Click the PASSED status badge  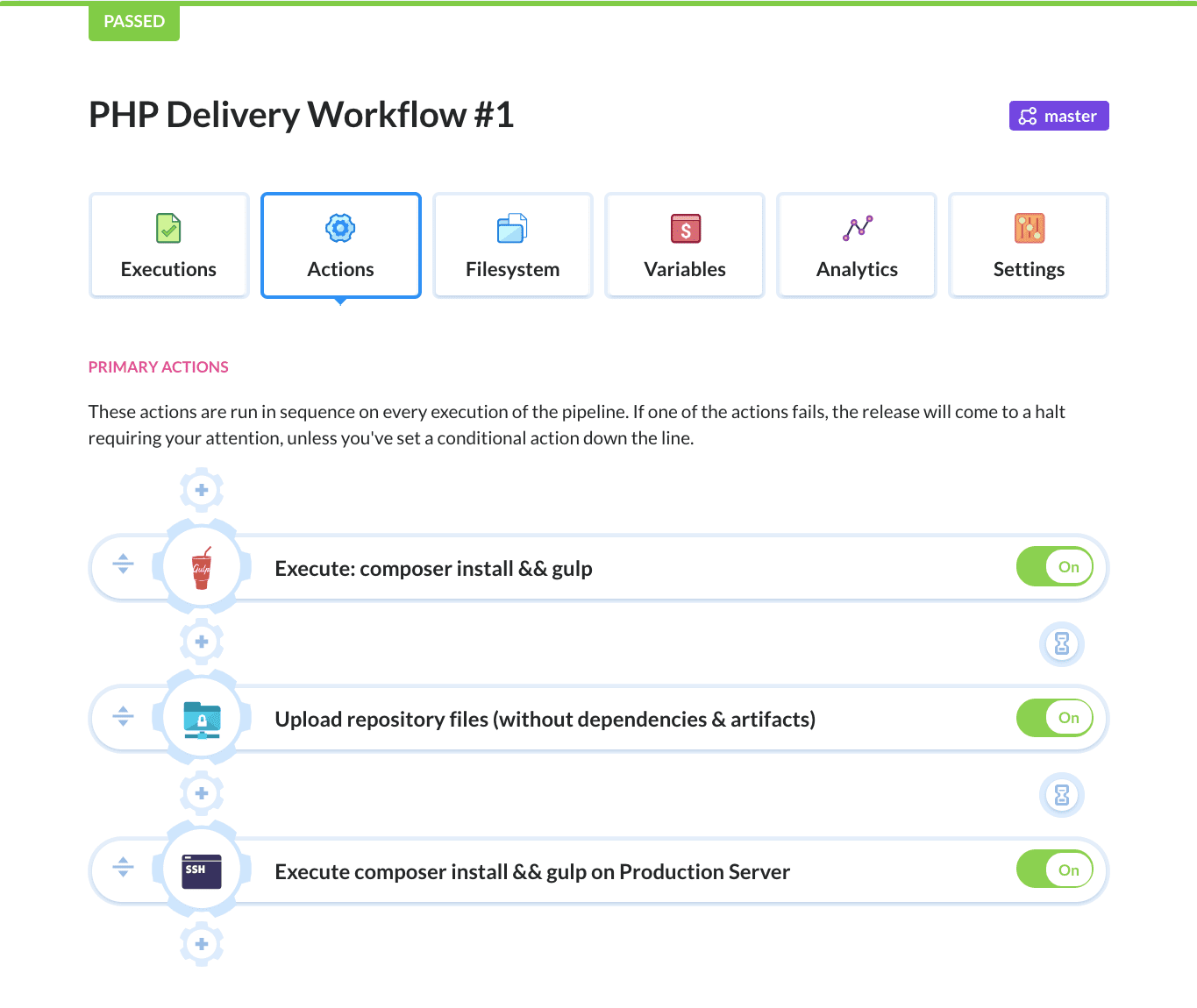pos(134,22)
